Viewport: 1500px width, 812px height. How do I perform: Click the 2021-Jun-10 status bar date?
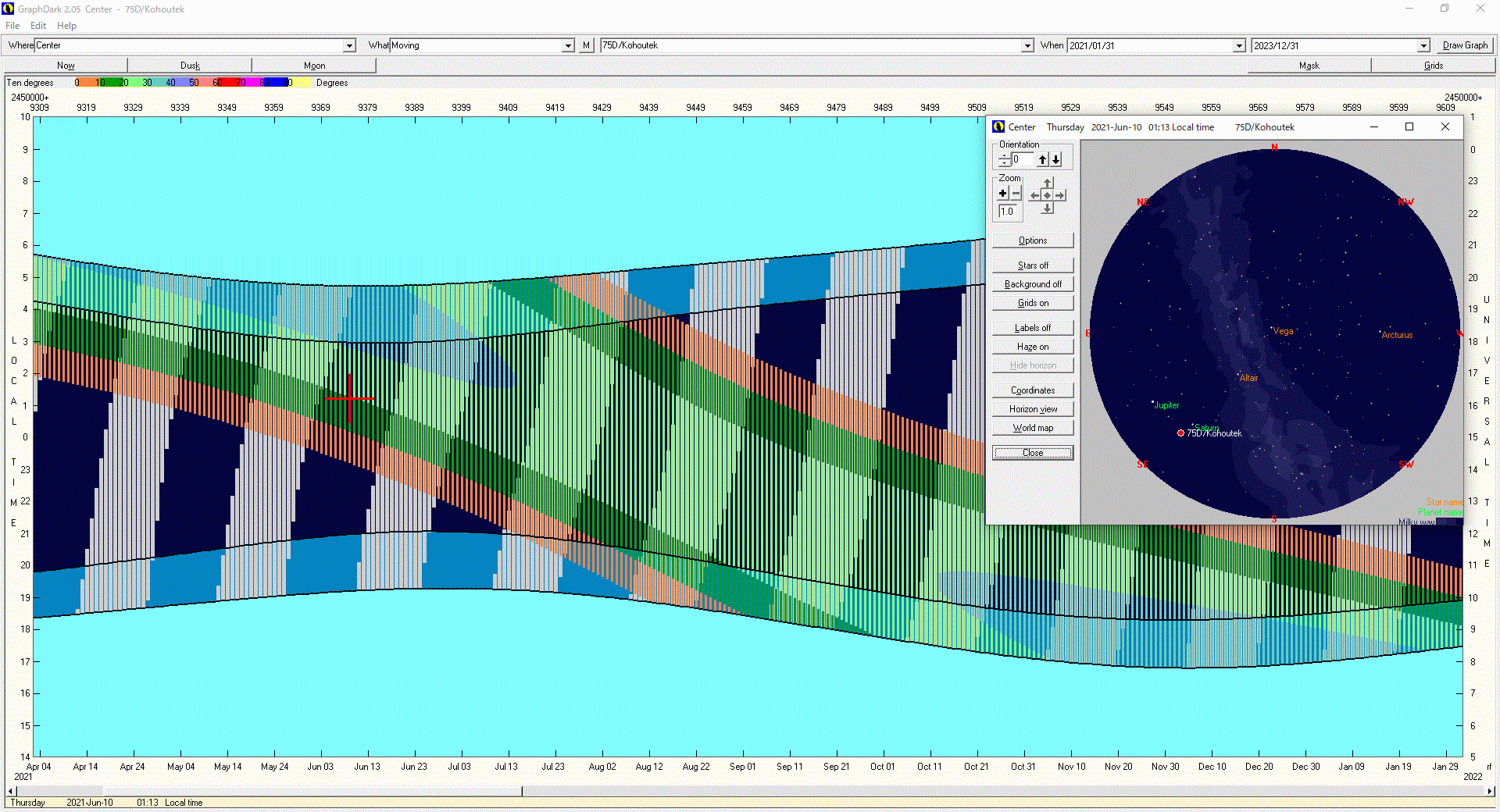pyautogui.click(x=89, y=803)
